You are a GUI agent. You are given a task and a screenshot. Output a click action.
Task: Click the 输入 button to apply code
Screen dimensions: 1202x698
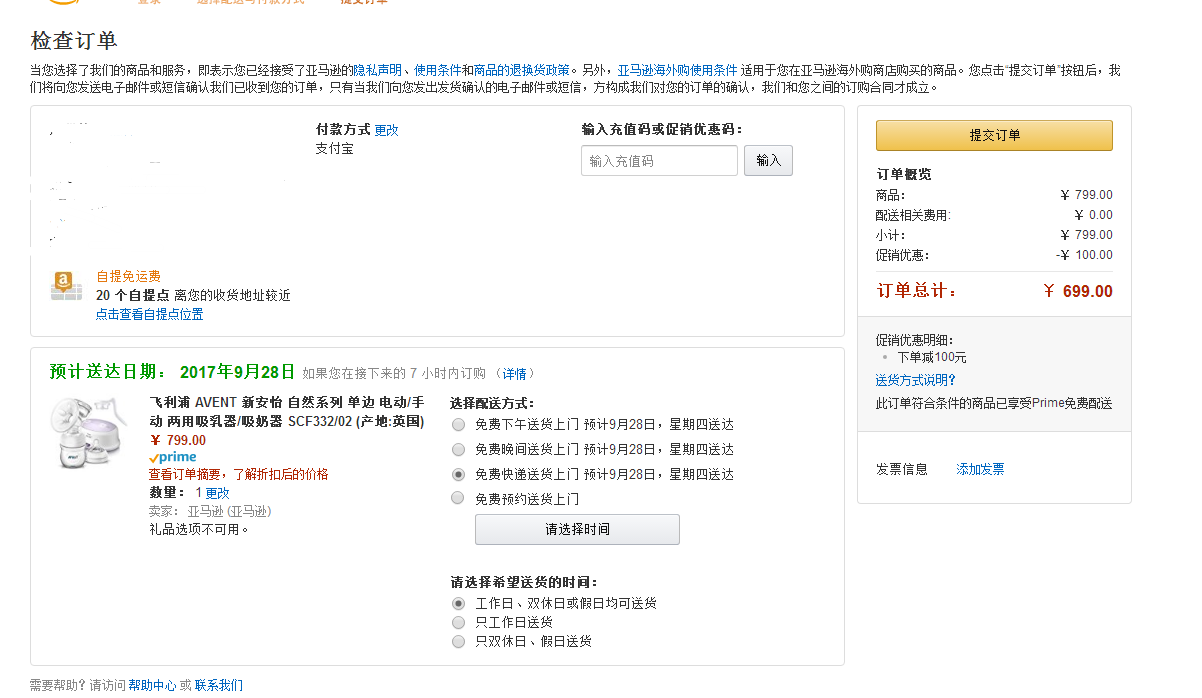[x=768, y=160]
